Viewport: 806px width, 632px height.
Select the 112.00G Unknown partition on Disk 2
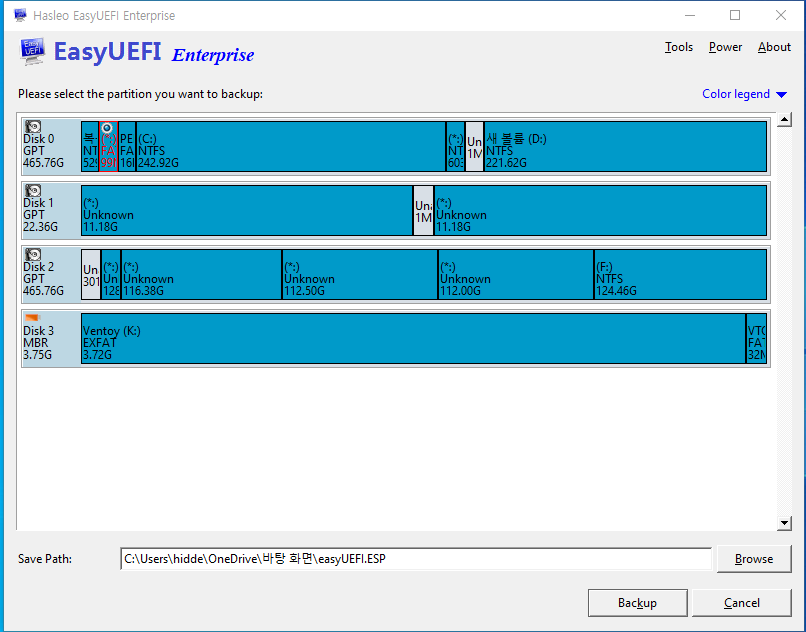coord(516,275)
